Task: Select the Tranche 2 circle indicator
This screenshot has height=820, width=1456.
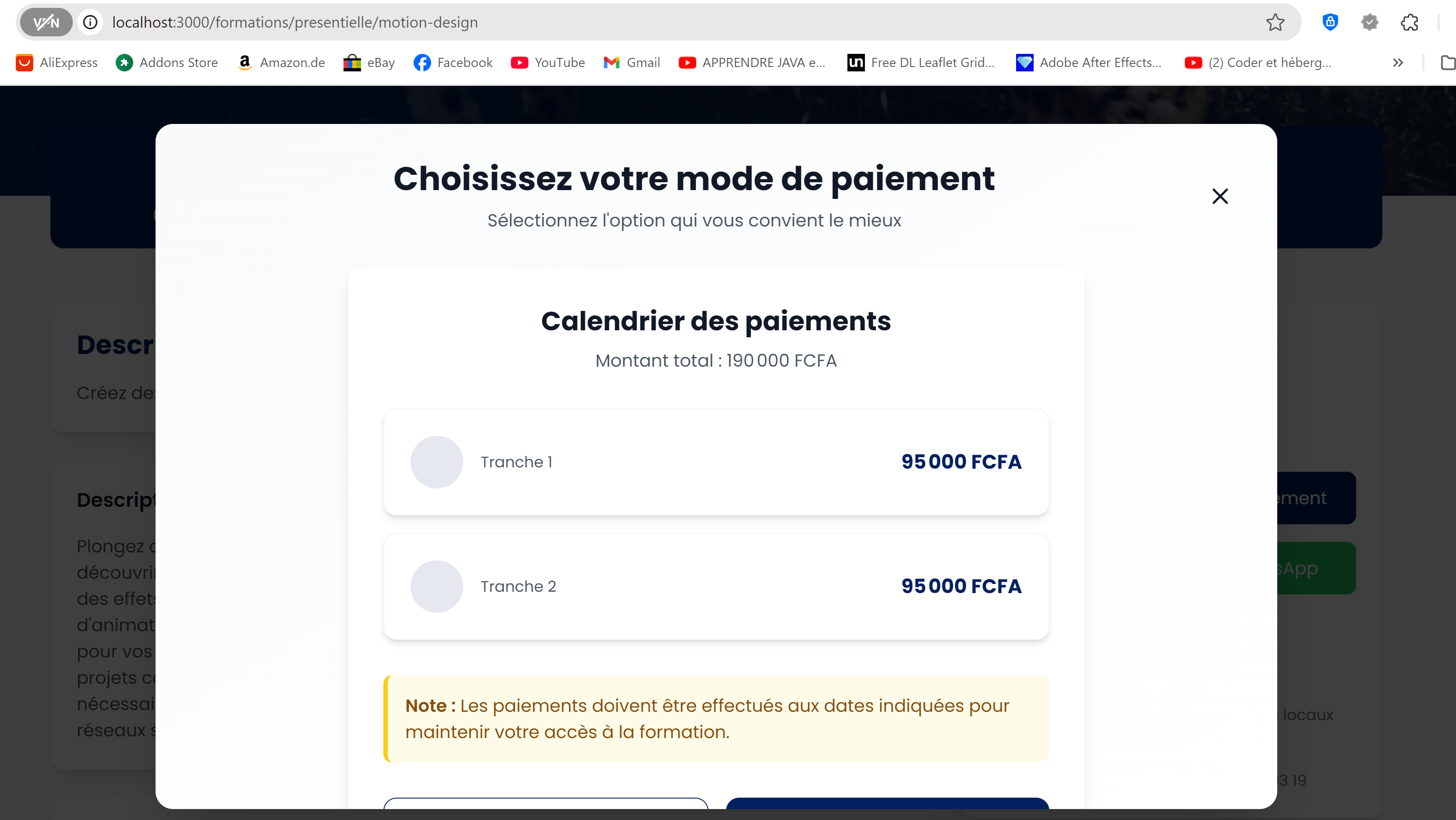Action: [x=436, y=586]
